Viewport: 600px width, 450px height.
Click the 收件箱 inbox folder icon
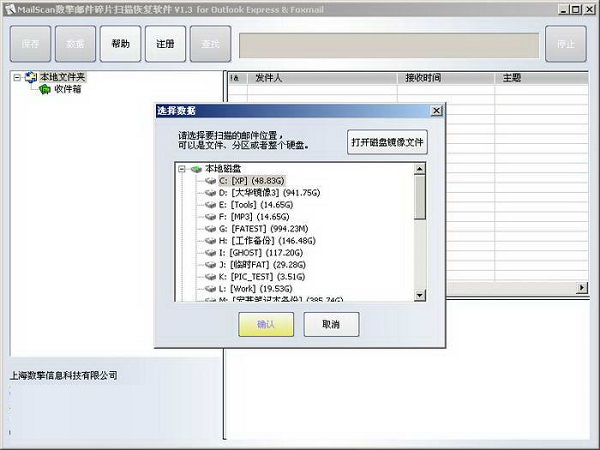pos(45,90)
